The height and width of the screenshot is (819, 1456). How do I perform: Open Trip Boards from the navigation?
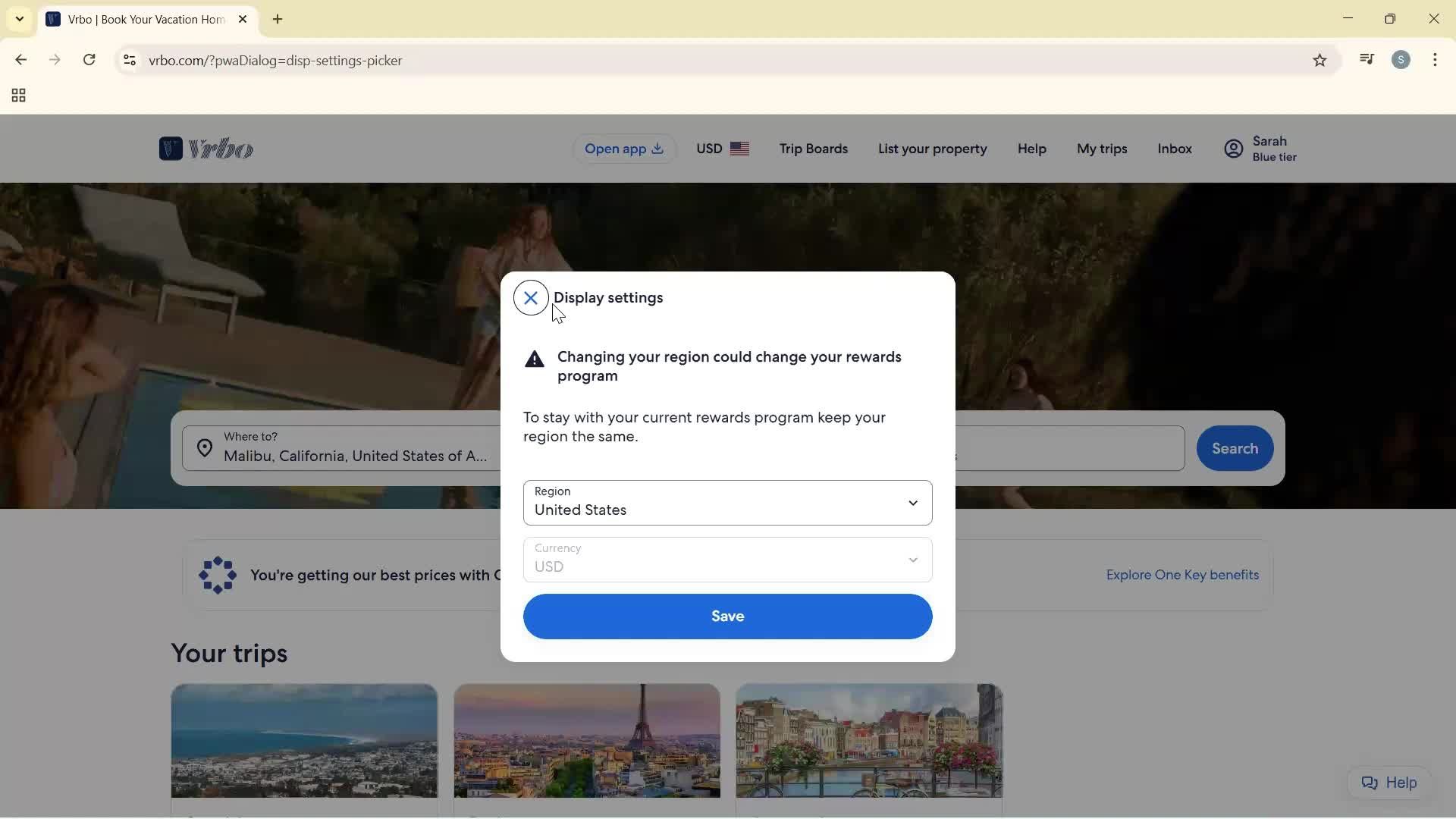point(814,149)
